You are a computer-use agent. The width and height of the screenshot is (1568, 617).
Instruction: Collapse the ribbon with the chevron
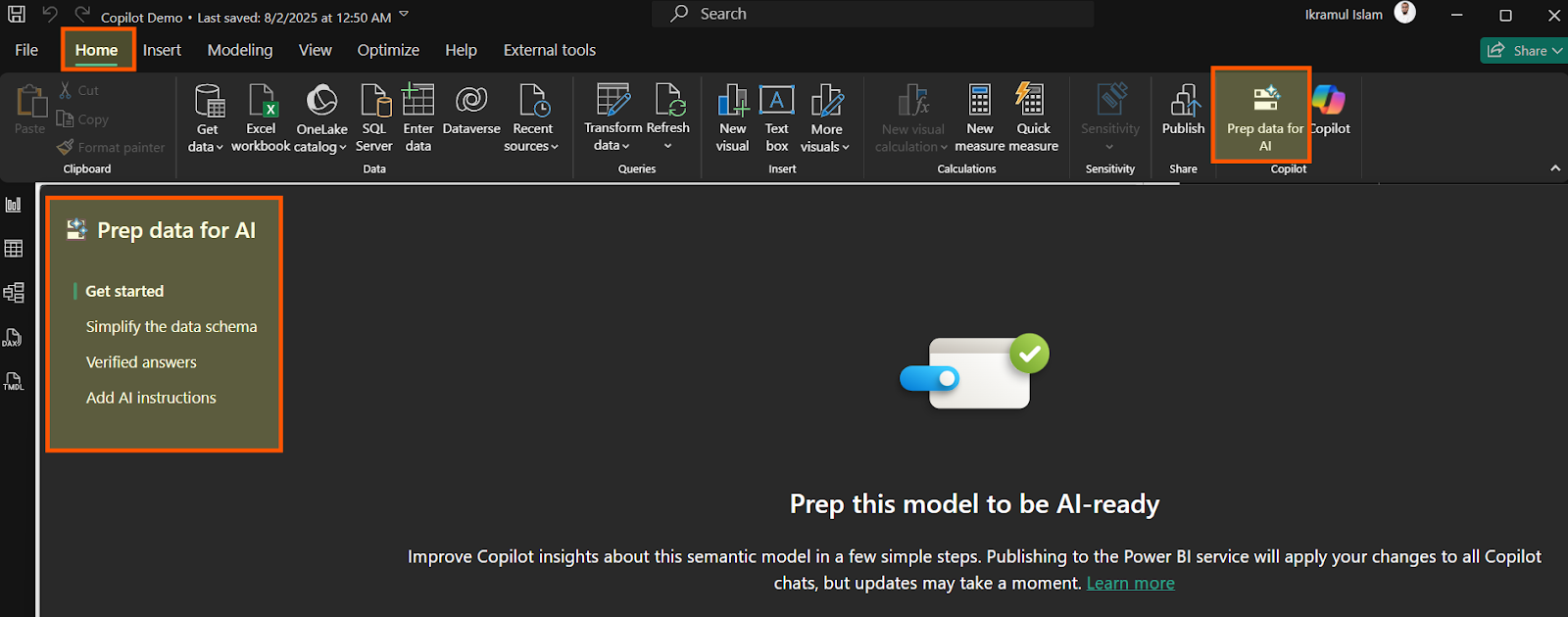(1555, 168)
